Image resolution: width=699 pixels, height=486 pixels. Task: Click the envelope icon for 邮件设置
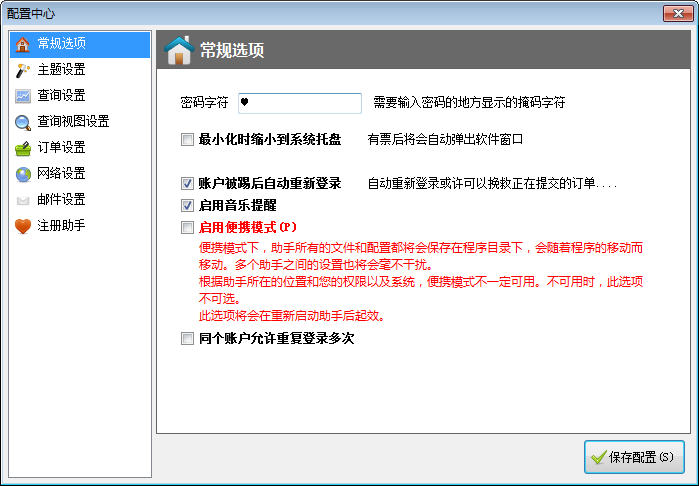(22, 200)
